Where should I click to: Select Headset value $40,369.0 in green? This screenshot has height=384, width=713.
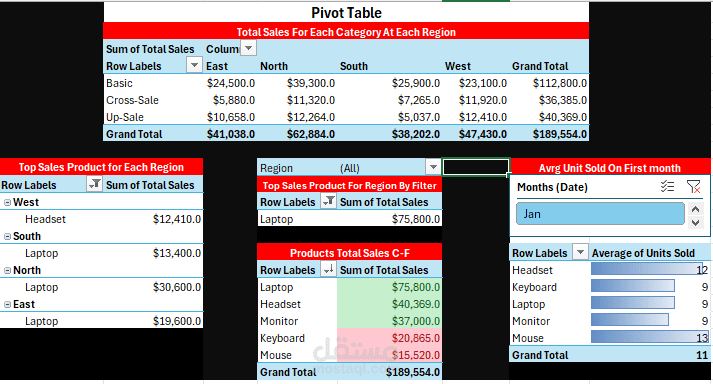click(x=416, y=304)
